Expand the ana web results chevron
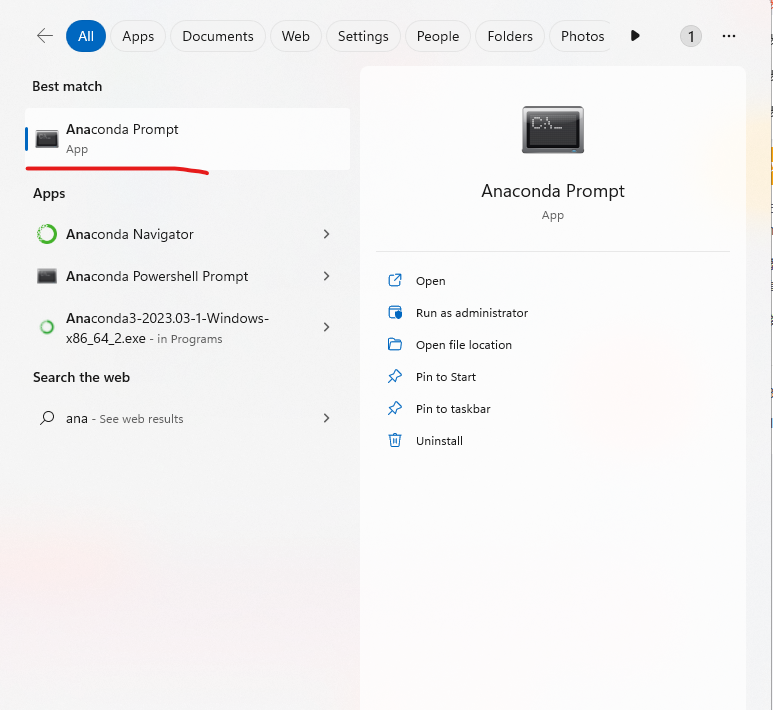Screen dimensions: 773x710 [x=326, y=418]
